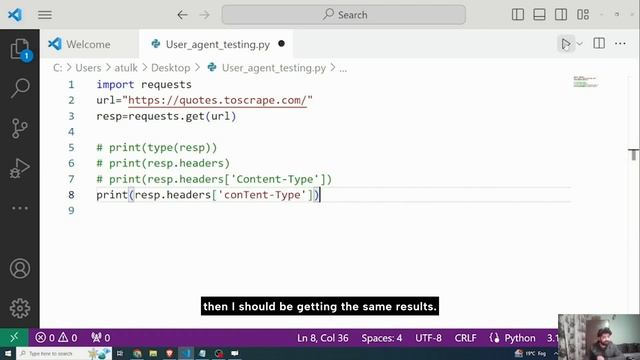
Task: Place cursor on 'import requests' line
Action: coord(144,84)
